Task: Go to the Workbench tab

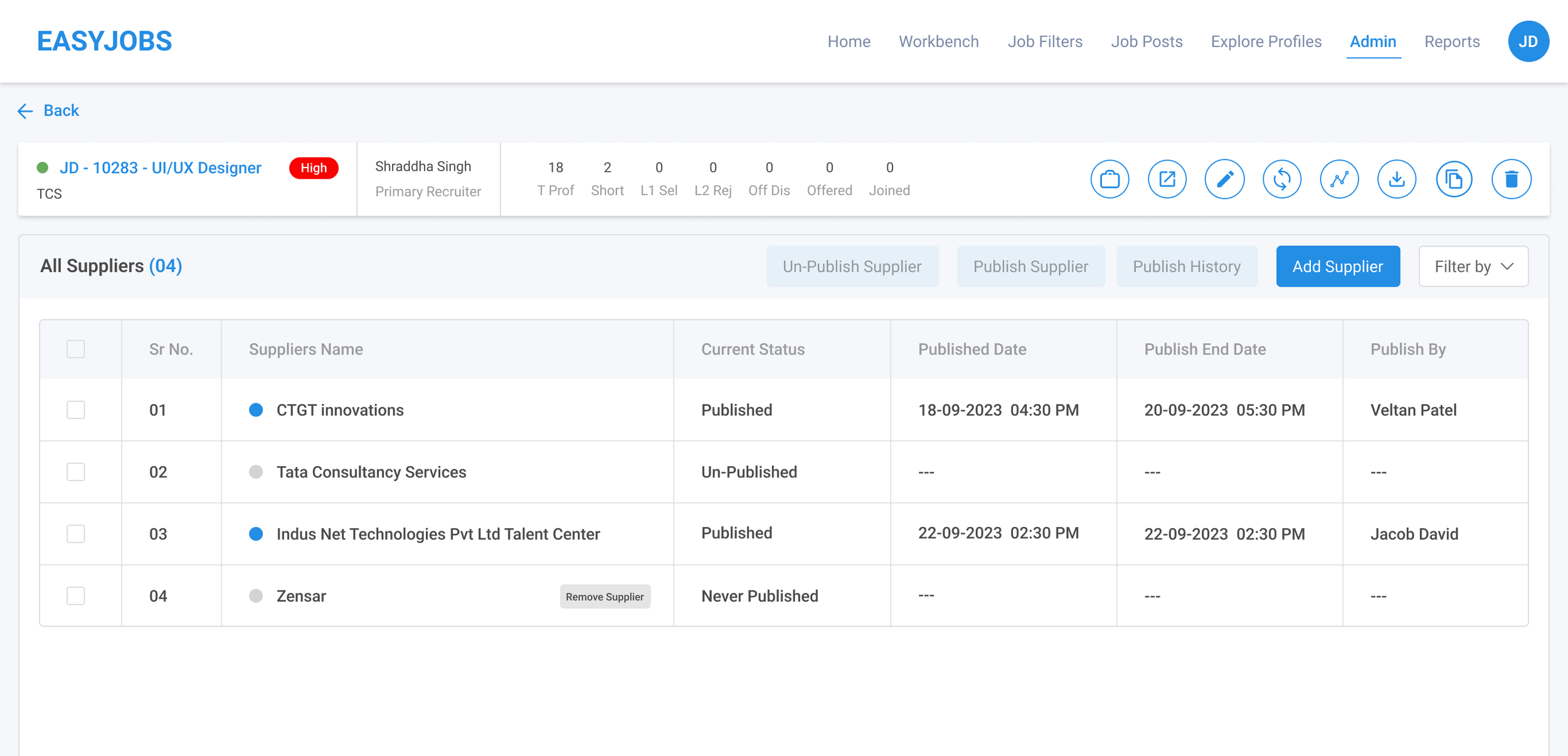Action: click(938, 41)
